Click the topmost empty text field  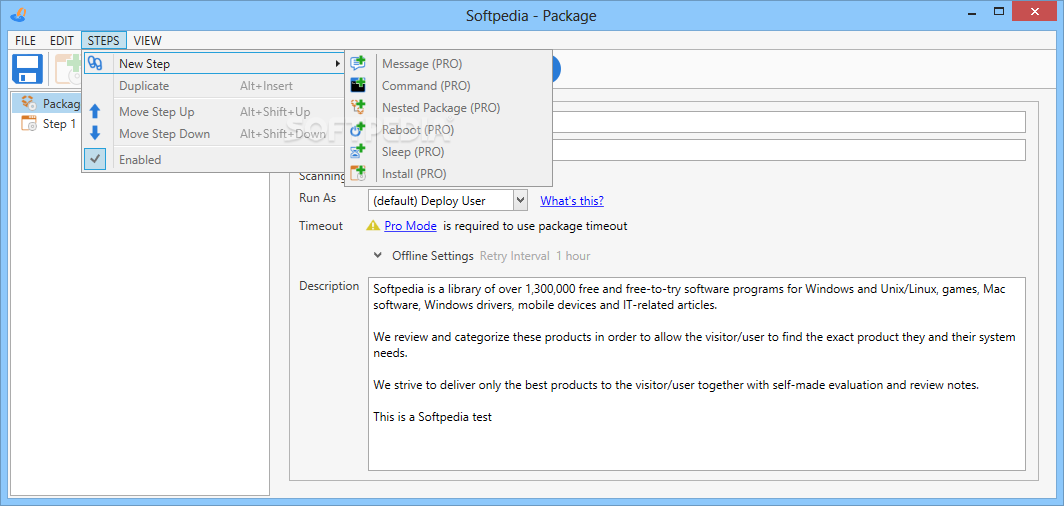pyautogui.click(x=788, y=122)
